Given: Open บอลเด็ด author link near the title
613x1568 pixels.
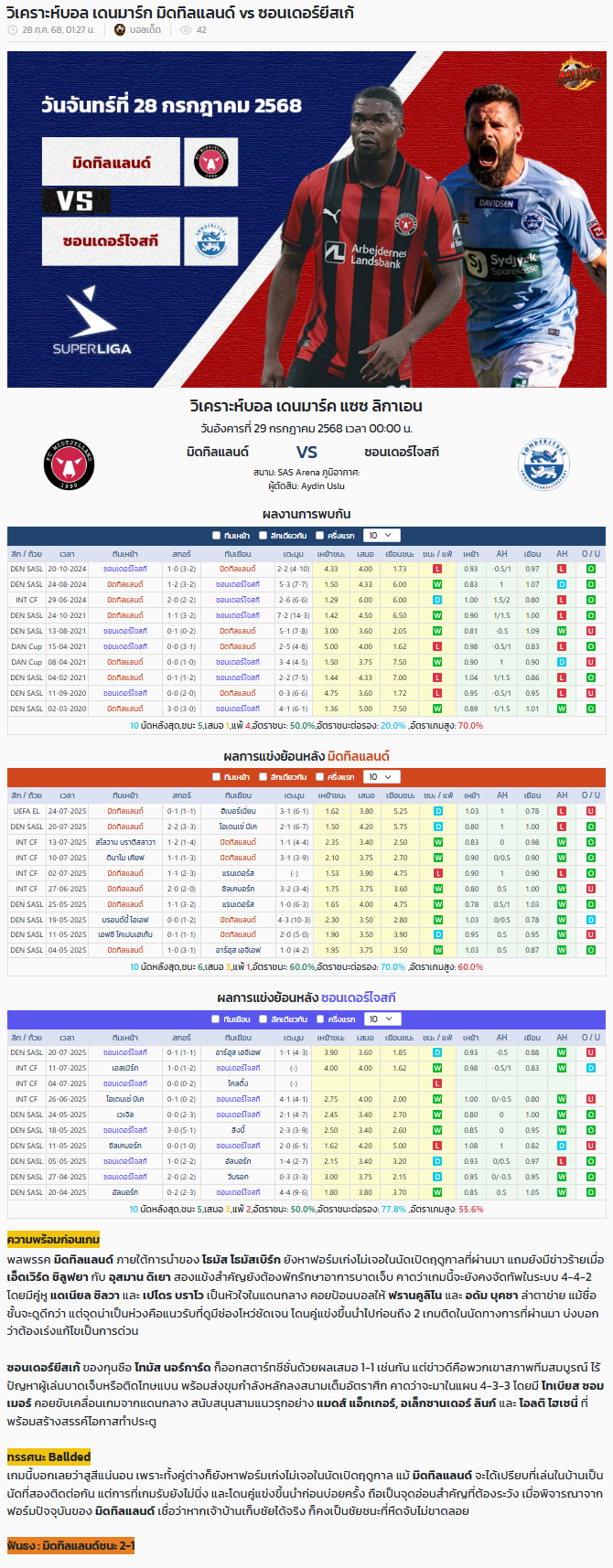Looking at the screenshot, I should coord(145,30).
